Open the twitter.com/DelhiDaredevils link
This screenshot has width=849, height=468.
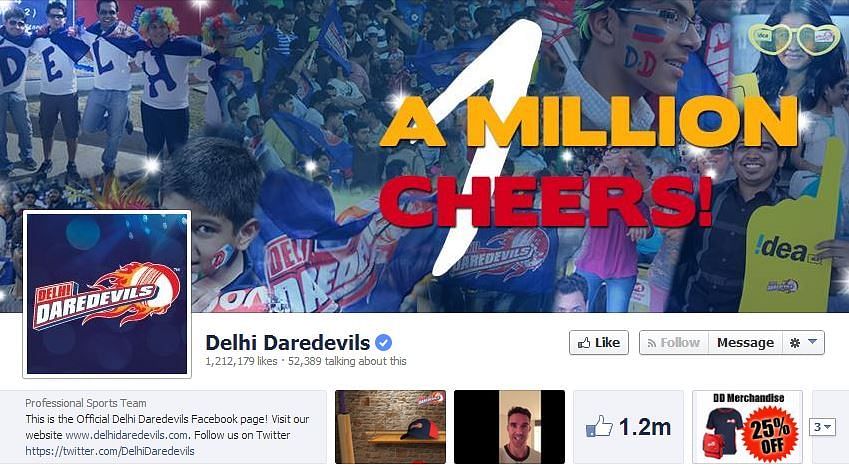click(x=110, y=451)
